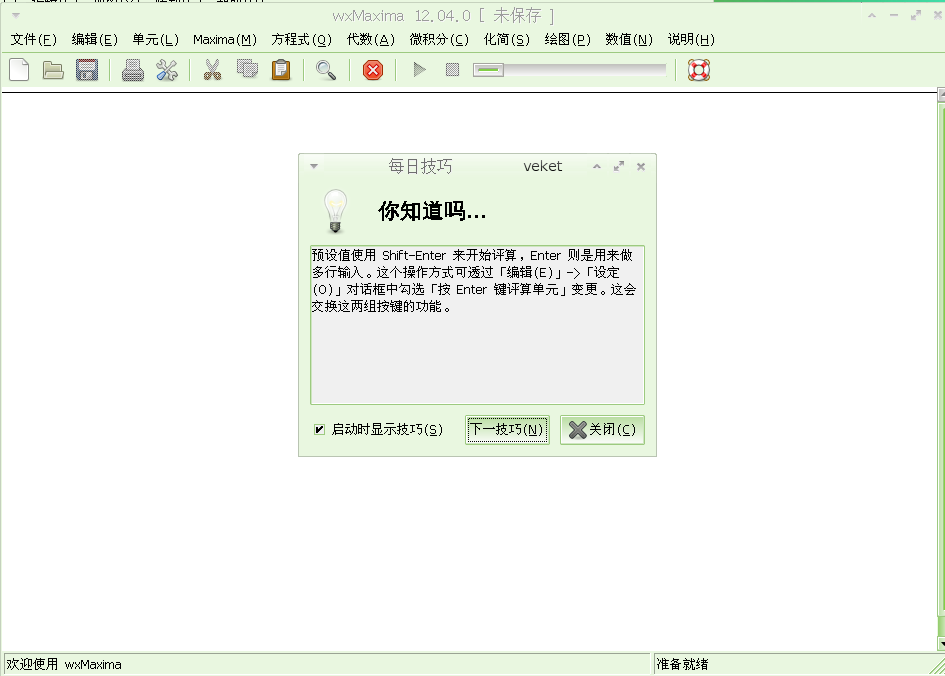Uncheck the 启动时显示技巧(S) checkbox

tap(319, 430)
